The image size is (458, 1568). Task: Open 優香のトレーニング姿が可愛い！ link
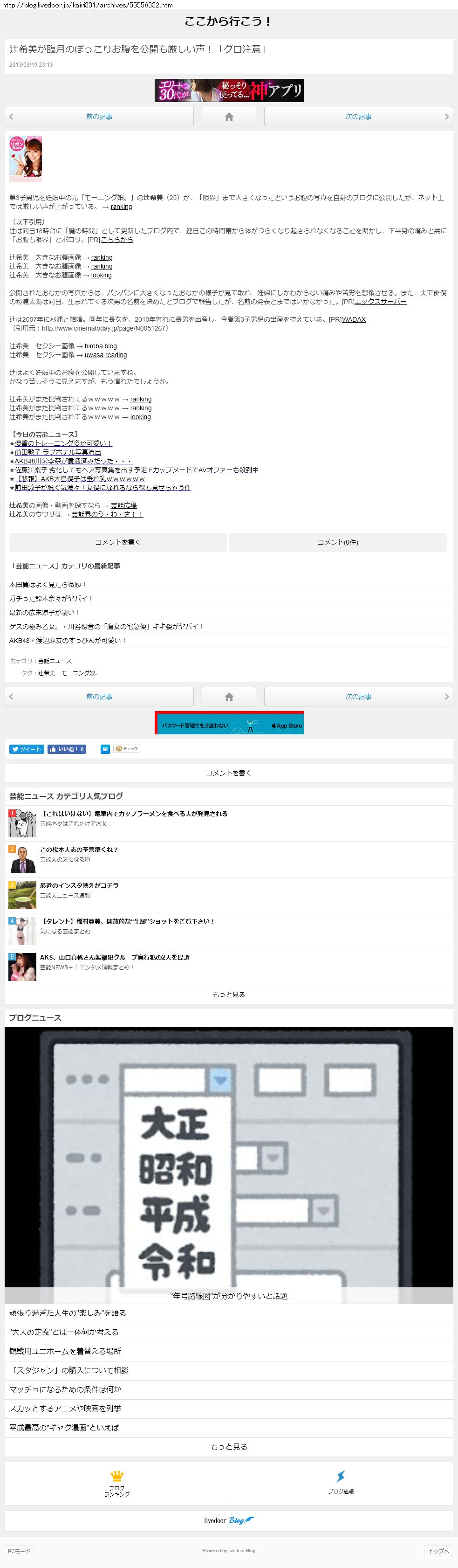63,444
